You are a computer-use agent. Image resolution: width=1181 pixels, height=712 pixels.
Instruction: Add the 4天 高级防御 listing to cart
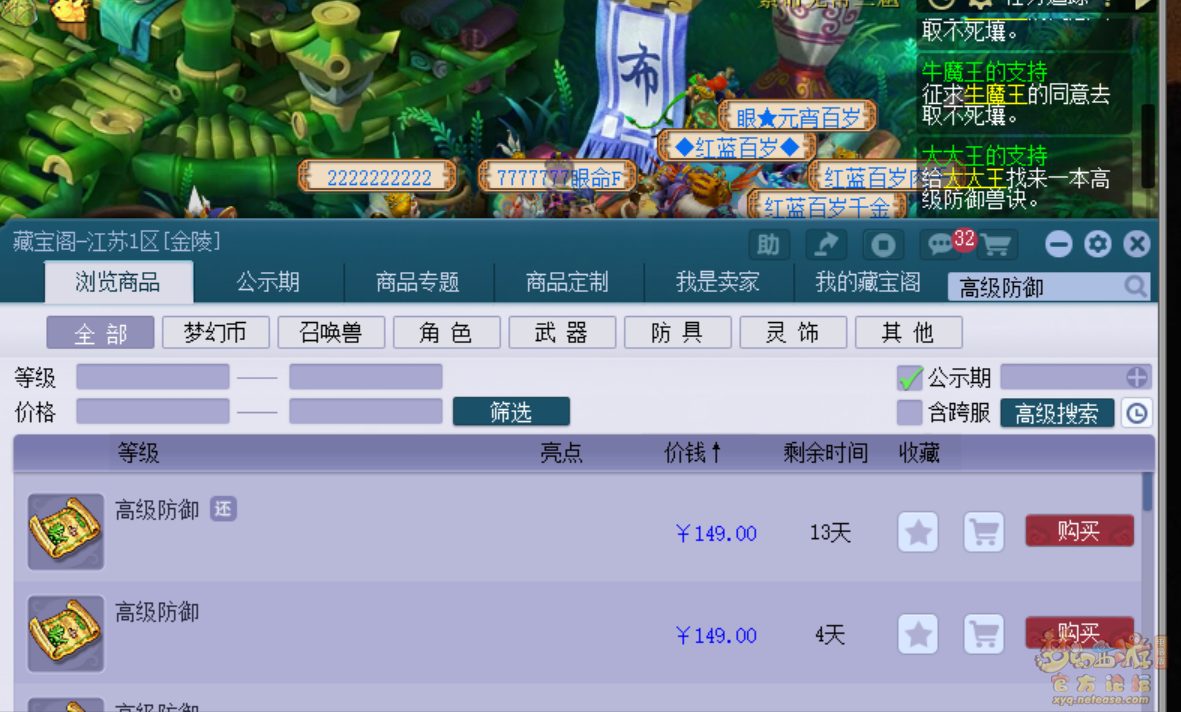click(984, 634)
